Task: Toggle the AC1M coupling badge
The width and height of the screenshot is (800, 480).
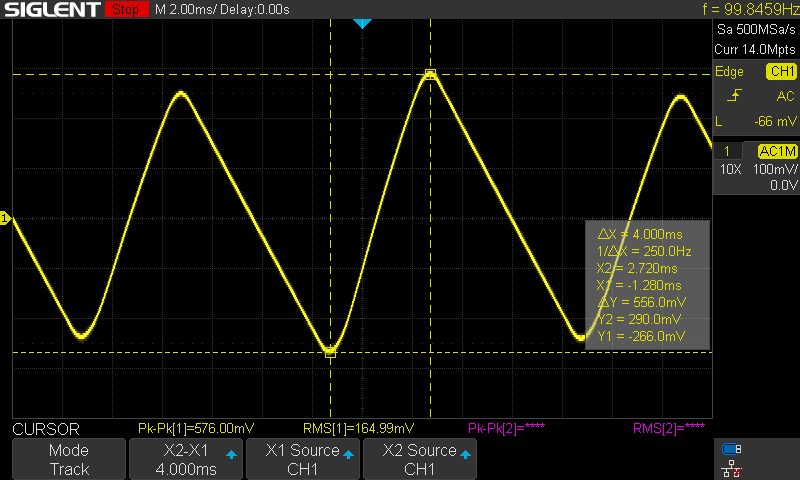Action: [x=777, y=151]
